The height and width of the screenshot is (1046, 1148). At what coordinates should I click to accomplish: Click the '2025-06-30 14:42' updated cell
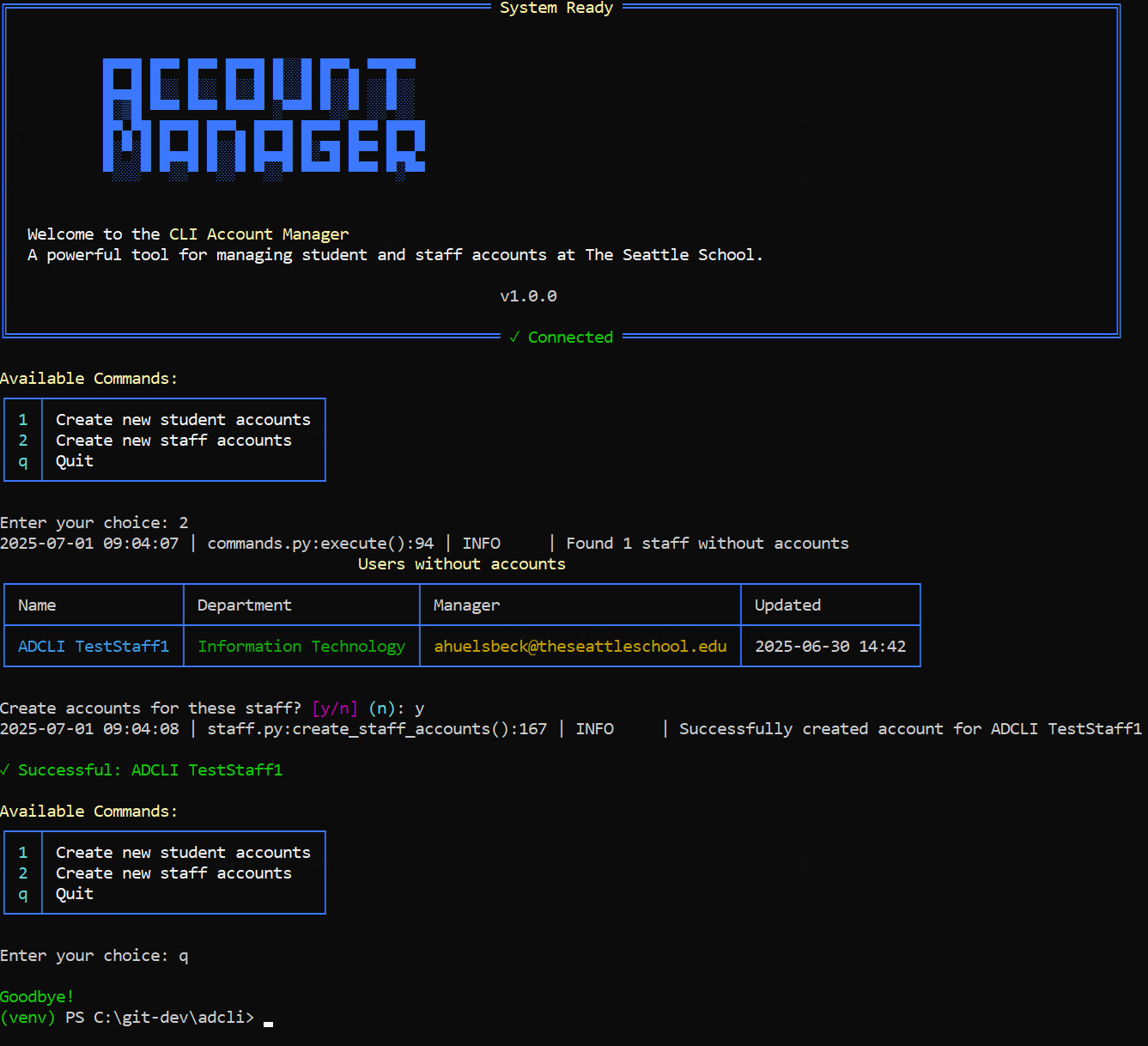click(830, 647)
